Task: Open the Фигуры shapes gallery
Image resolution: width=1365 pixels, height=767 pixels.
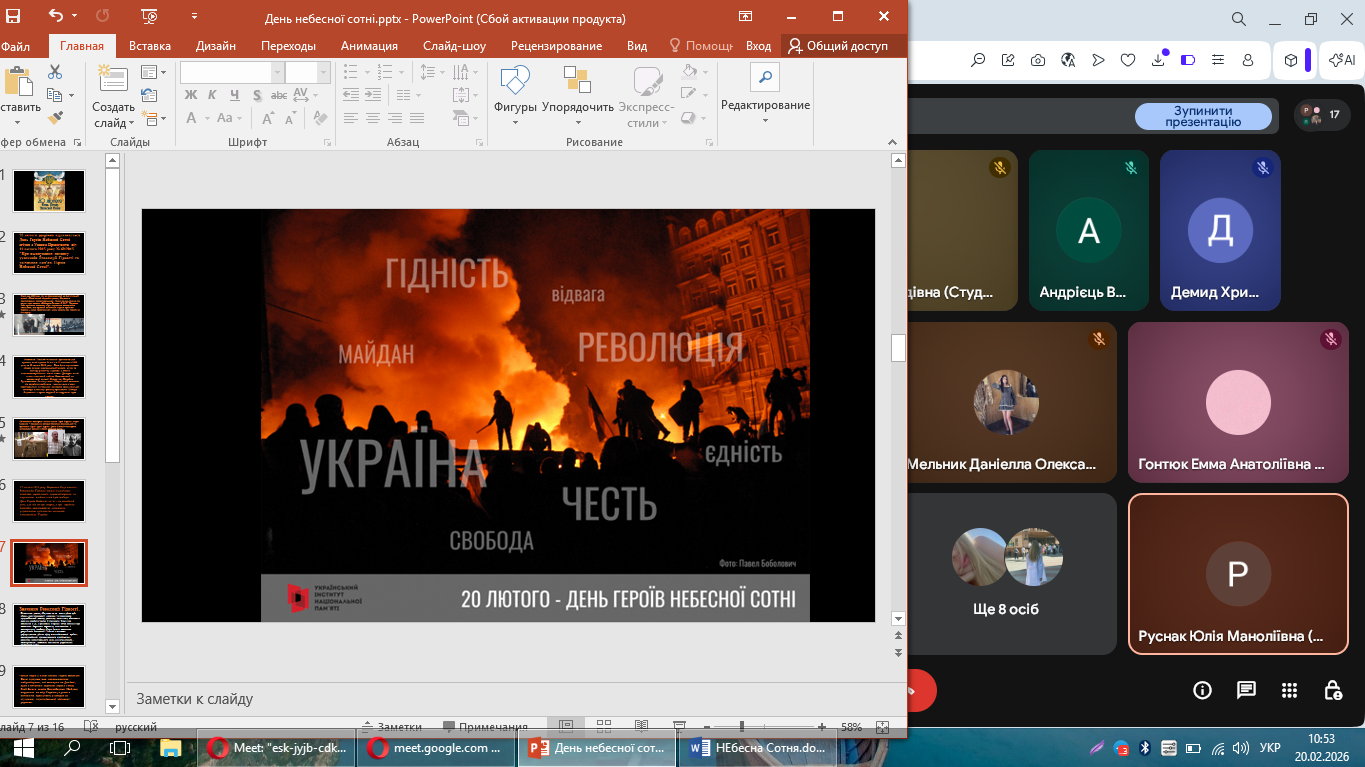Action: 515,95
